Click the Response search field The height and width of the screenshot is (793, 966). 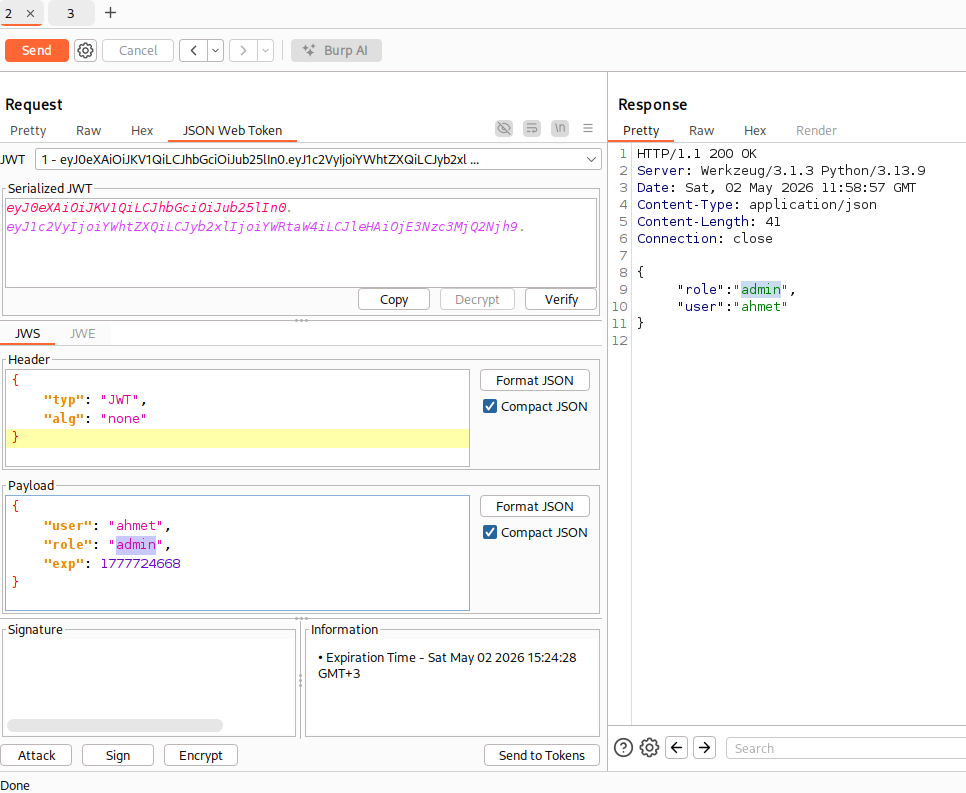[x=845, y=748]
